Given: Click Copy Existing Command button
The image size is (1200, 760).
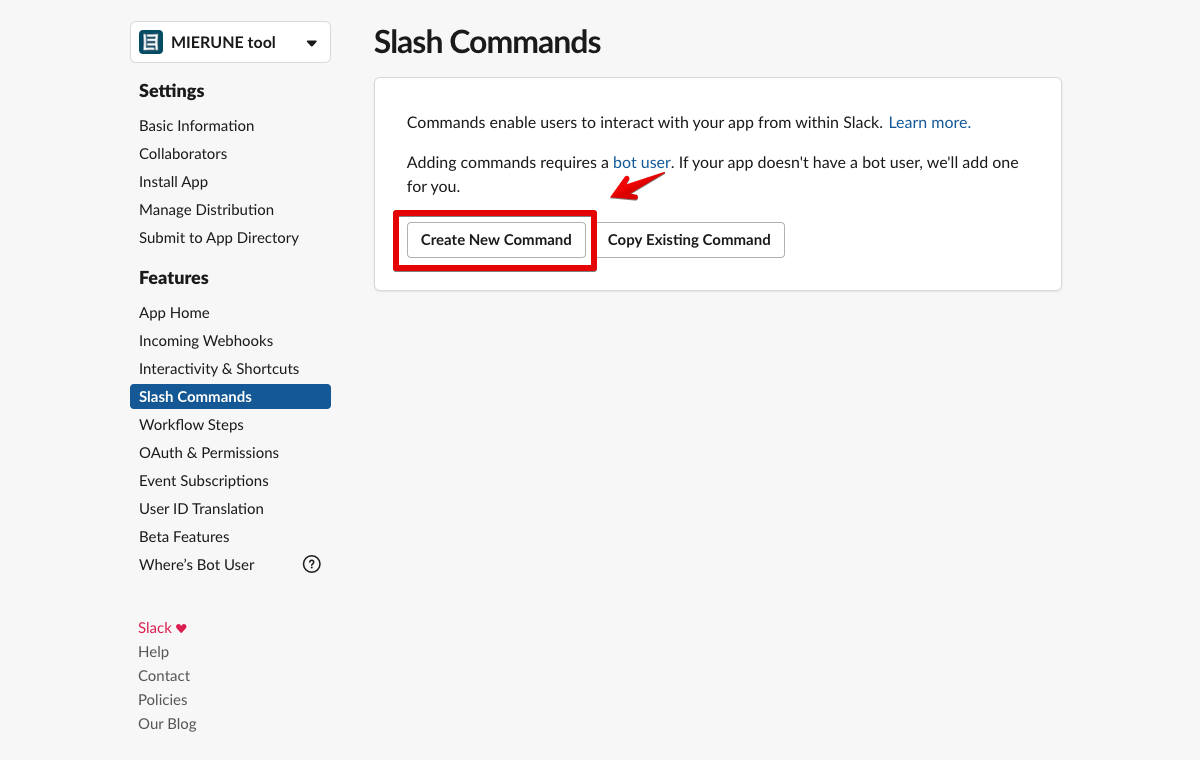Looking at the screenshot, I should tap(689, 239).
